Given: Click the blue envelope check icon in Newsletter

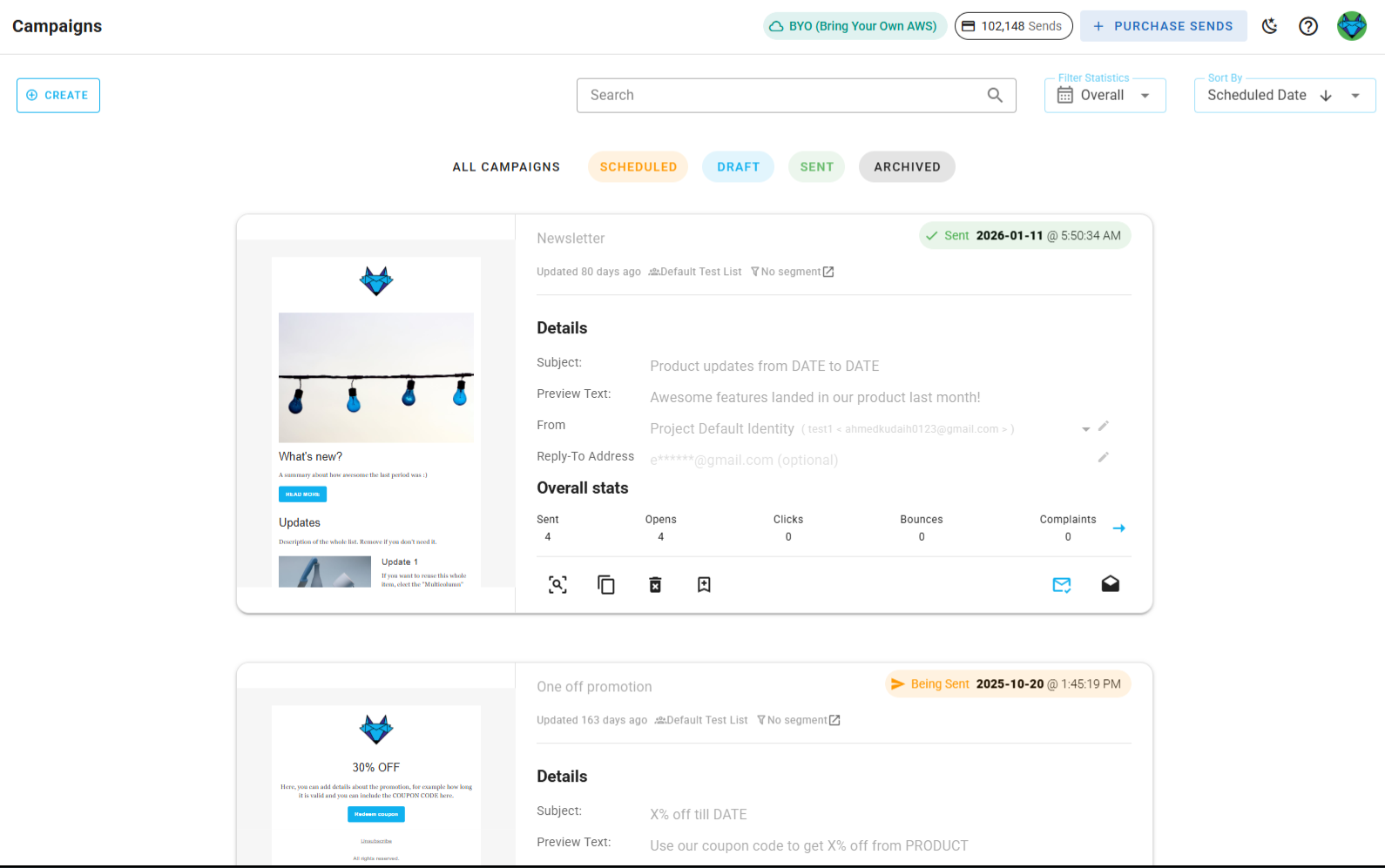Looking at the screenshot, I should (x=1062, y=585).
